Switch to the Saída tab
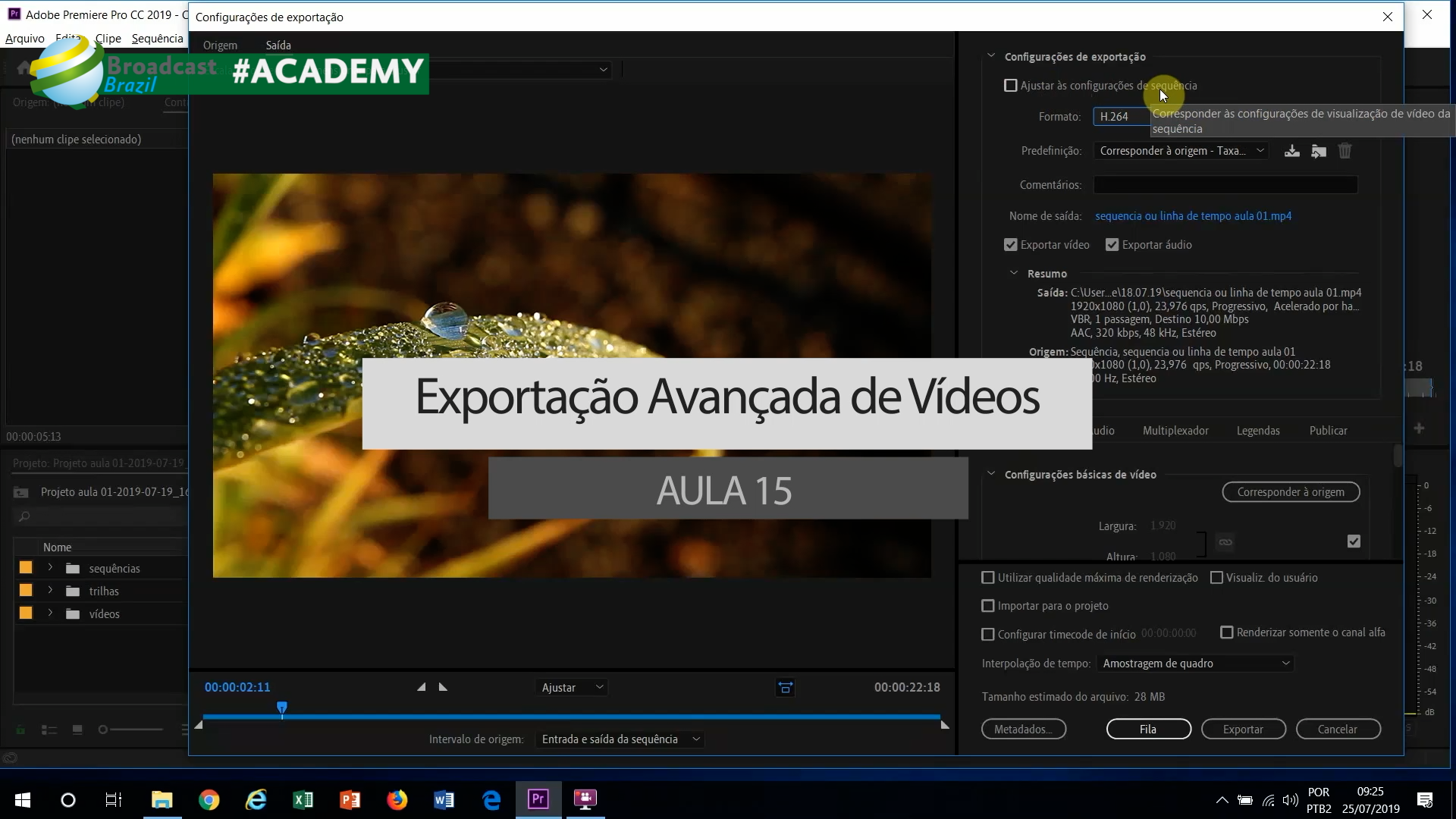This screenshot has width=1456, height=819. click(x=278, y=45)
